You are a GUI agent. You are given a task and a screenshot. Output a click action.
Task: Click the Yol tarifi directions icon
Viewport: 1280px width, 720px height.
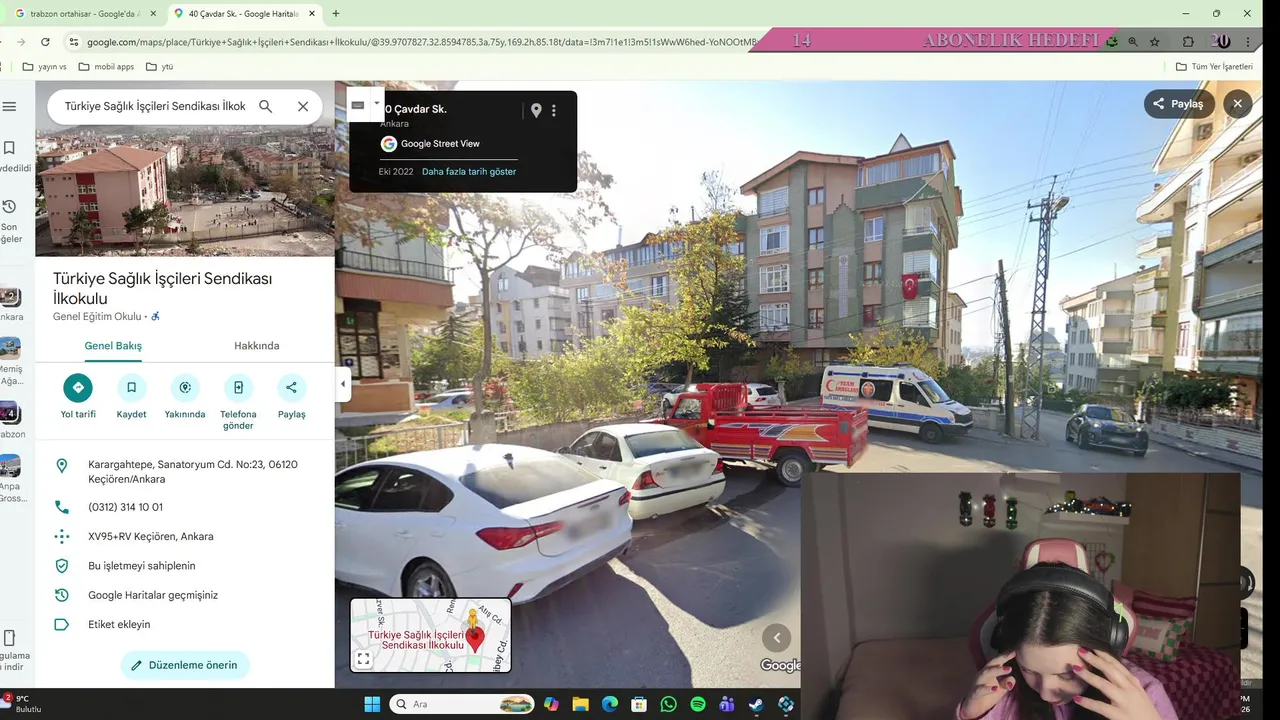[x=78, y=388]
